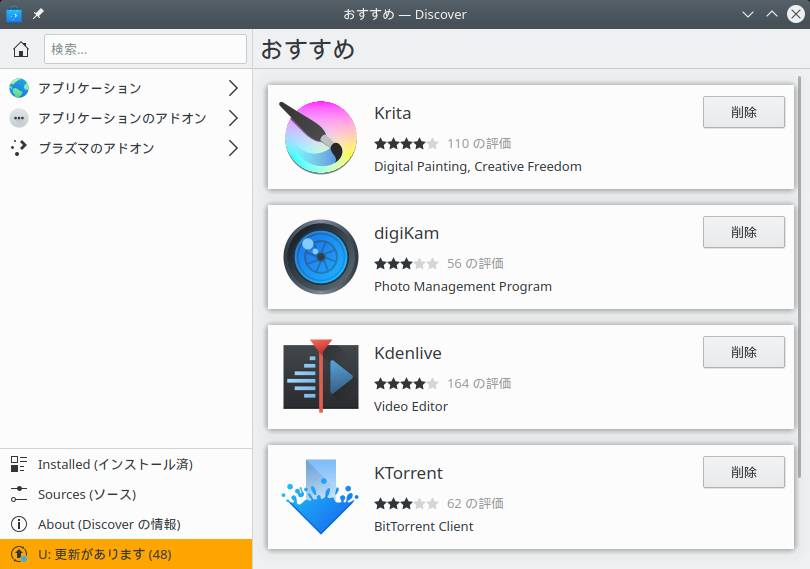Screen dimensions: 810x569
Task: Click the KTorrent app title
Action: [409, 473]
